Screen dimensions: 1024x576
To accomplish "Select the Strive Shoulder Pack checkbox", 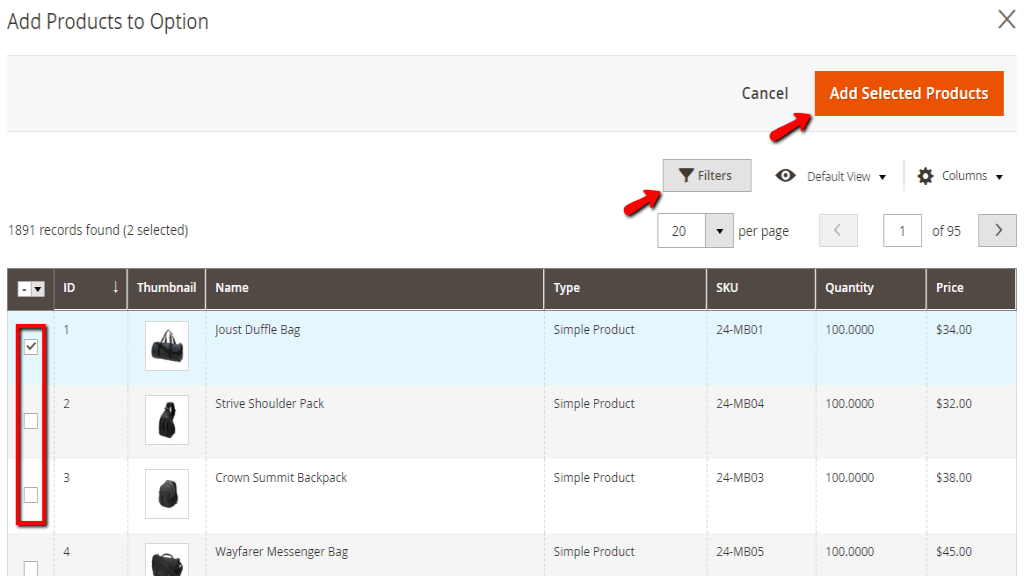I will (x=30, y=421).
